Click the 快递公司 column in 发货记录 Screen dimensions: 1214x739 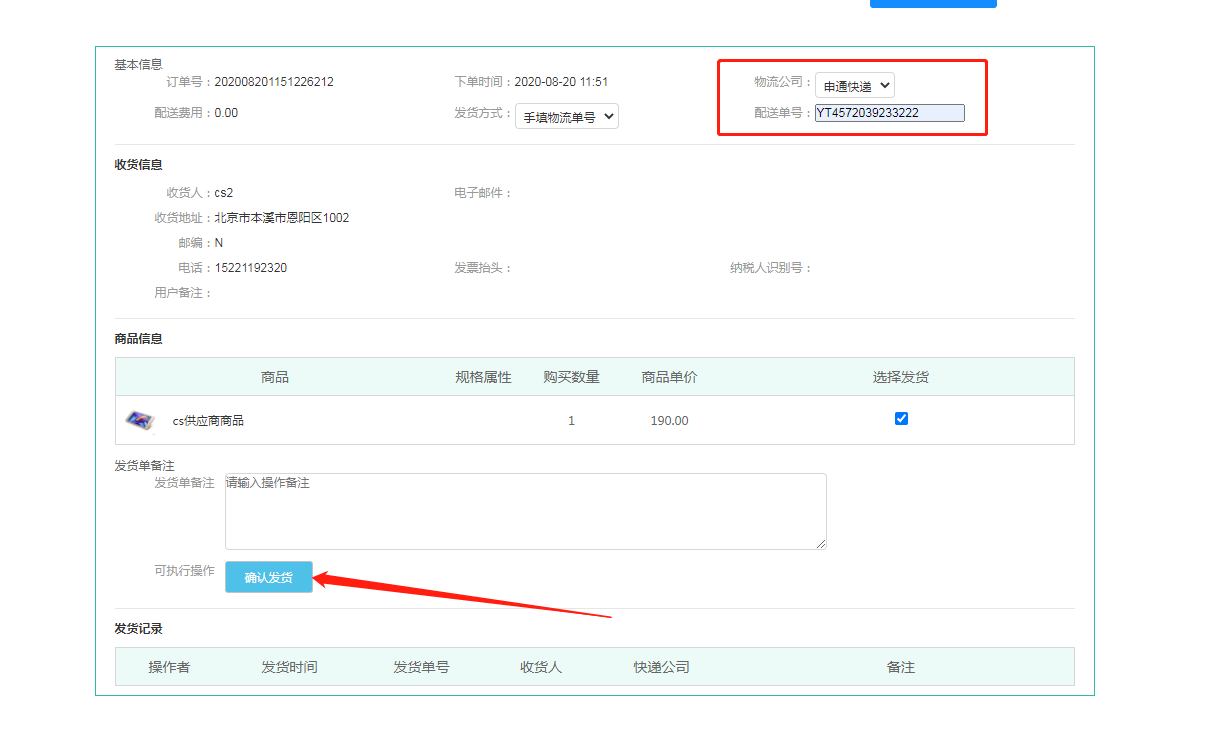661,667
